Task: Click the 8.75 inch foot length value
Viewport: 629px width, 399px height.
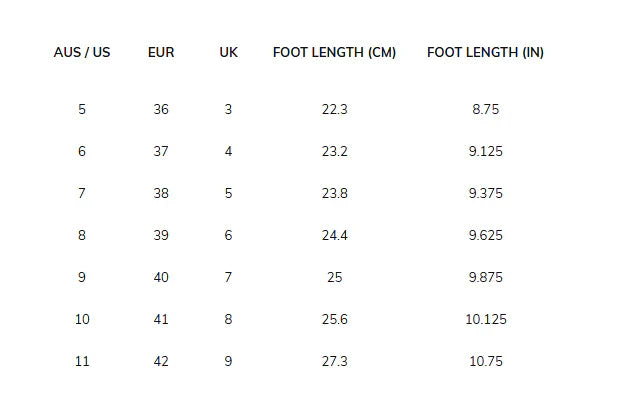Action: pos(485,109)
